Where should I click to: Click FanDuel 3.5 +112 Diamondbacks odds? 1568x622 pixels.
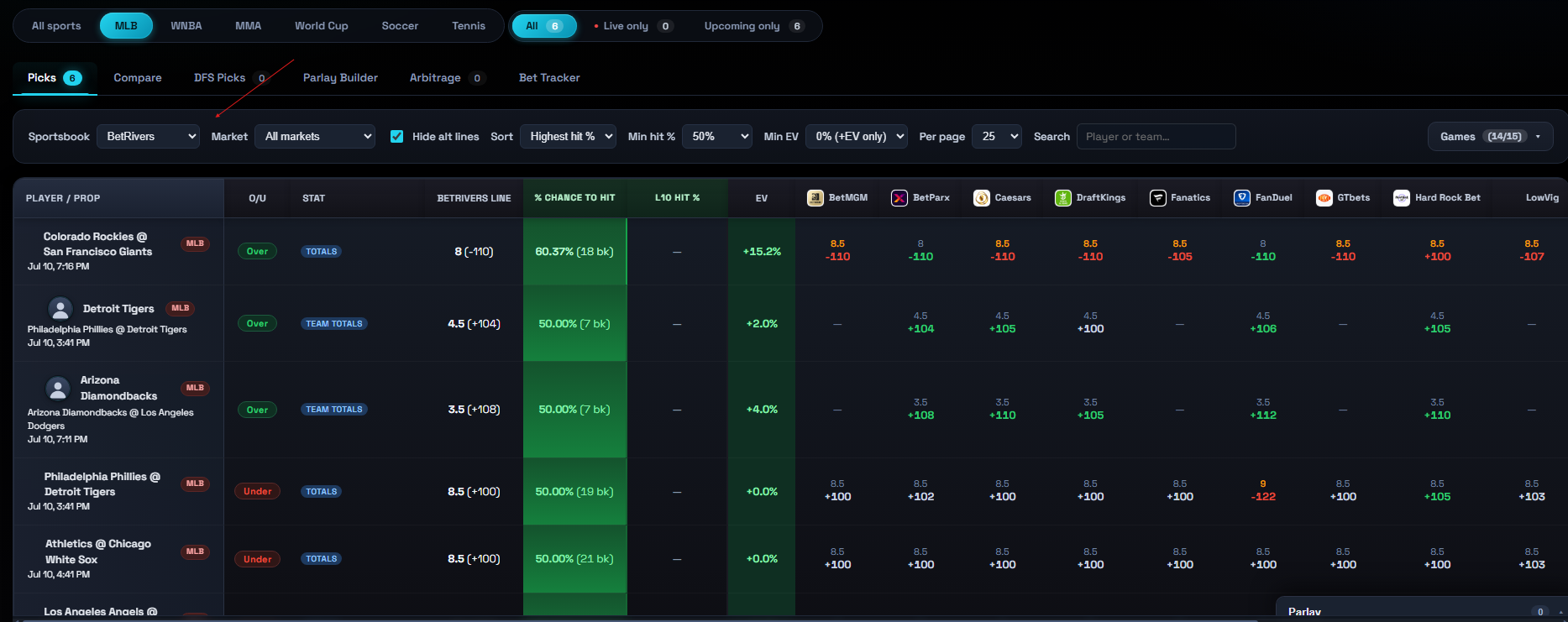click(1263, 409)
